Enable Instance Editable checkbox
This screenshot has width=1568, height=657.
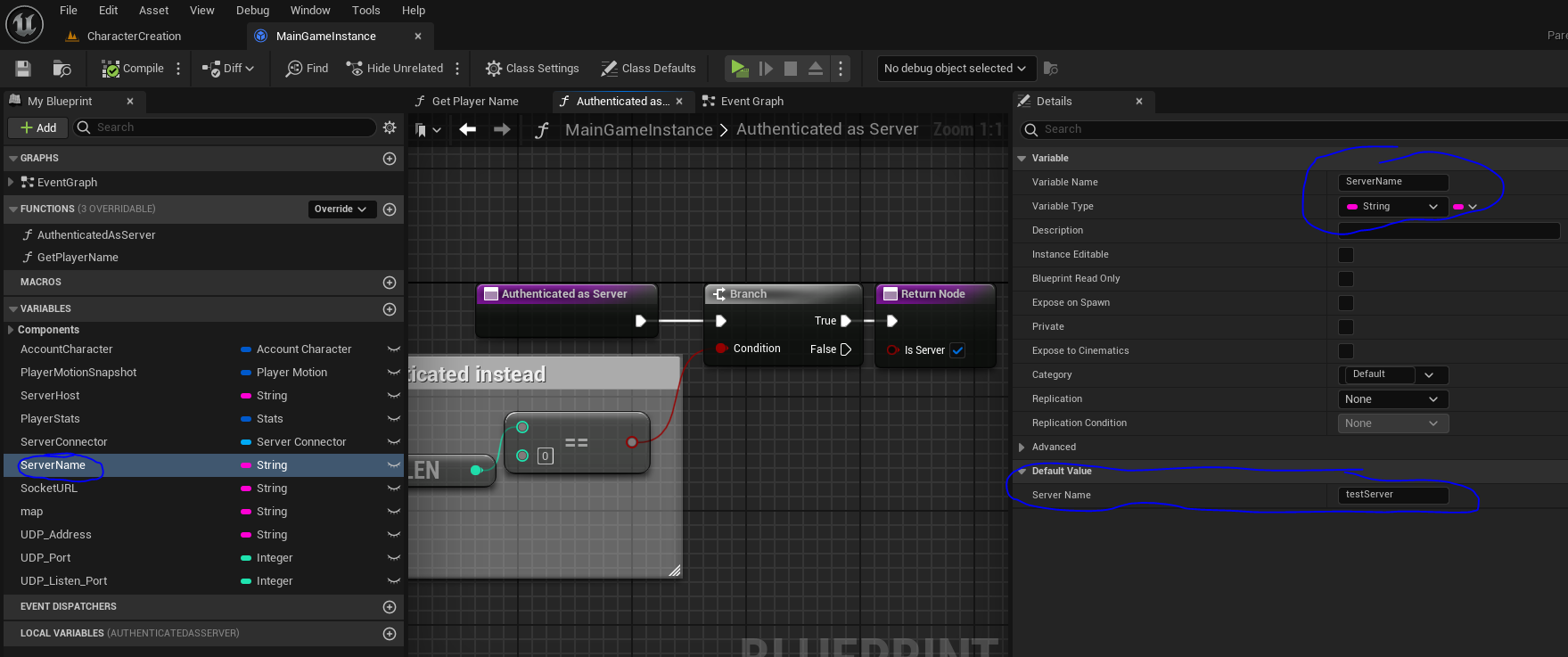point(1346,255)
